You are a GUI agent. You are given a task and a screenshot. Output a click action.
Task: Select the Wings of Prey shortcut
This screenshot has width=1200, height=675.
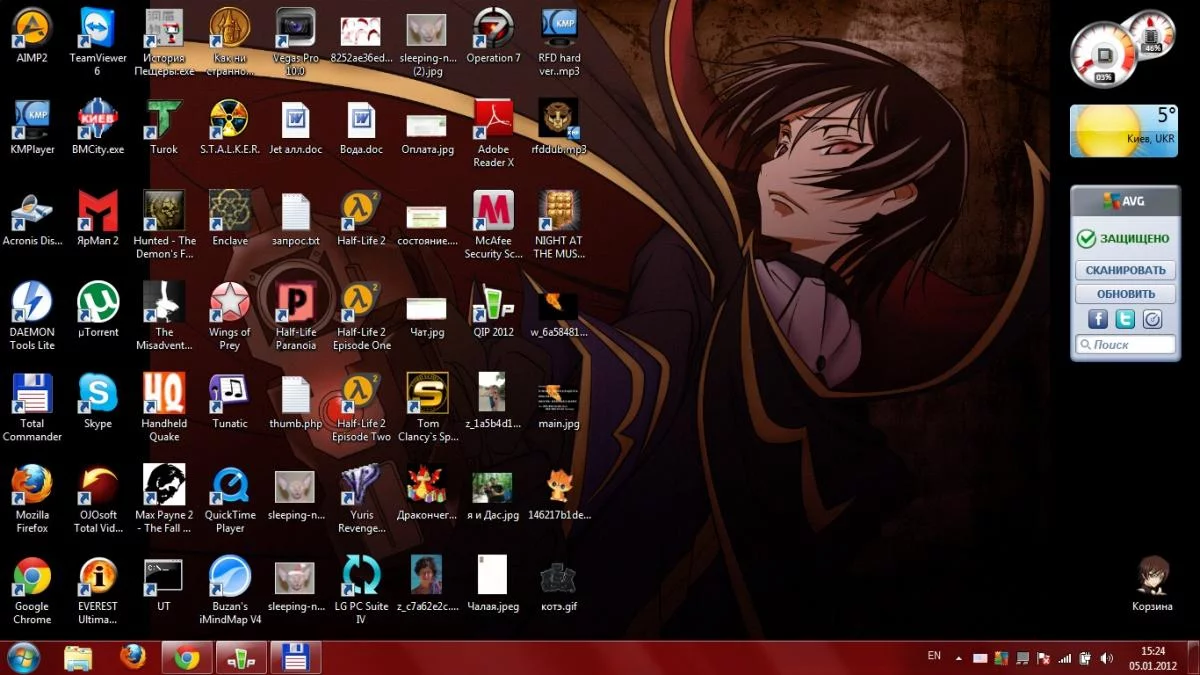[230, 316]
